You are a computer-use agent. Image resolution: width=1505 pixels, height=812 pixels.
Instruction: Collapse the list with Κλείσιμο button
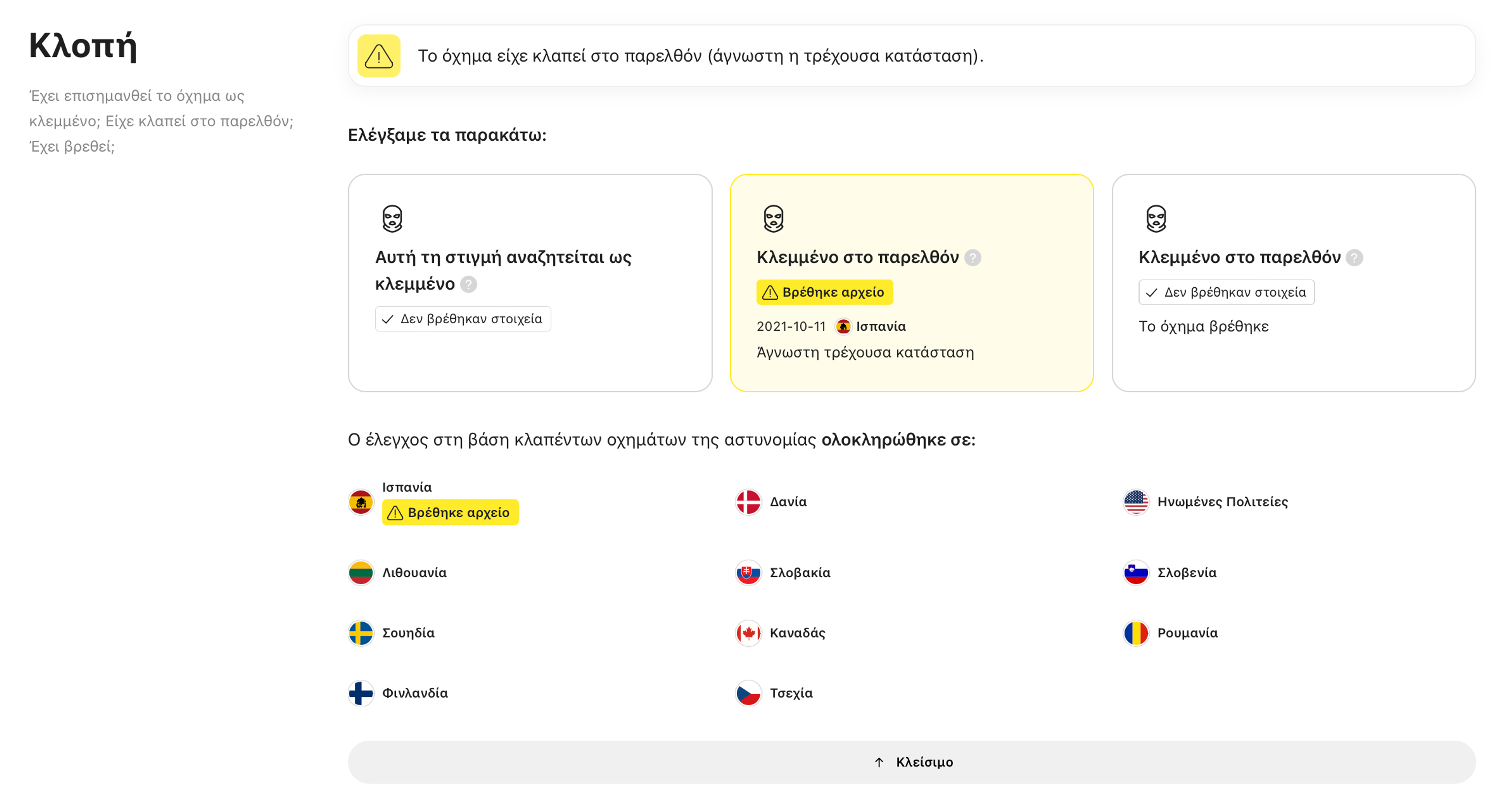(911, 762)
